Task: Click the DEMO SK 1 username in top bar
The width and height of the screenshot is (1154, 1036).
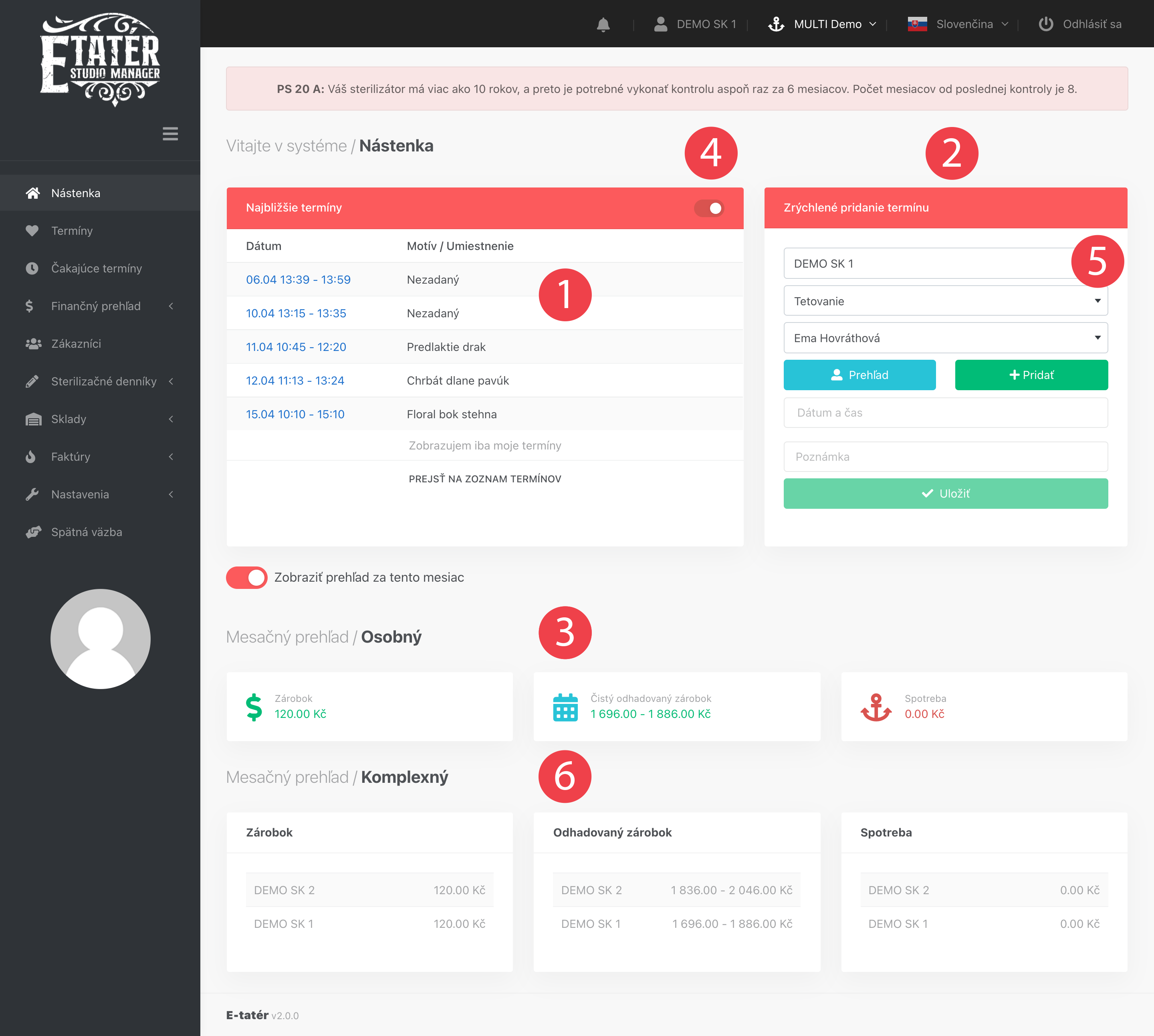Action: [x=706, y=24]
